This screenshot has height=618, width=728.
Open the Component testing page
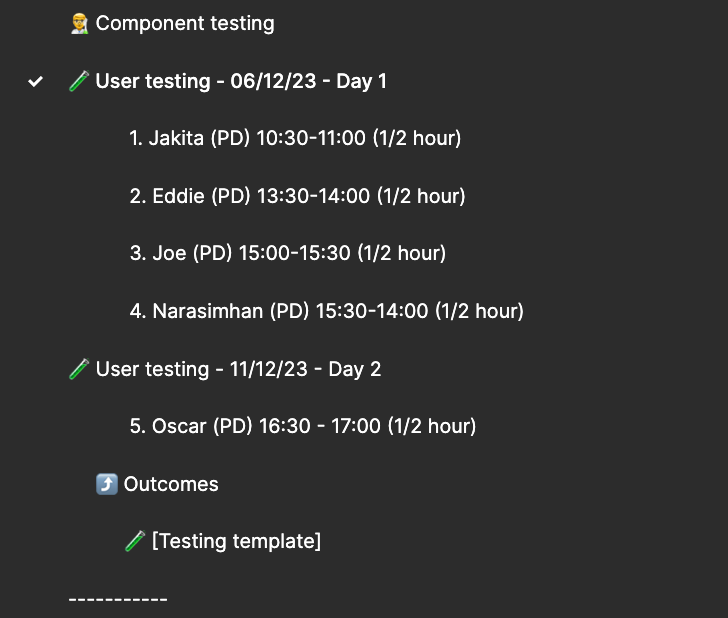[185, 24]
